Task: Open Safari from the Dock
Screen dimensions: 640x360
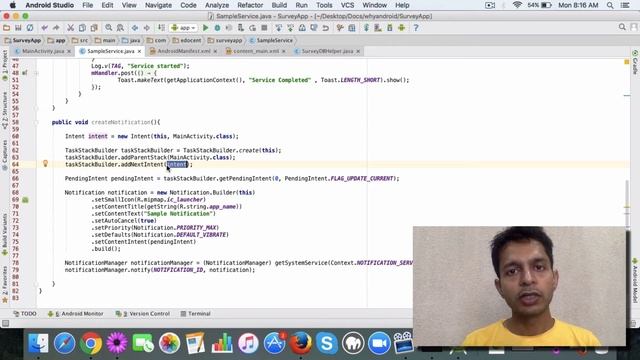Action: pyautogui.click(x=64, y=343)
